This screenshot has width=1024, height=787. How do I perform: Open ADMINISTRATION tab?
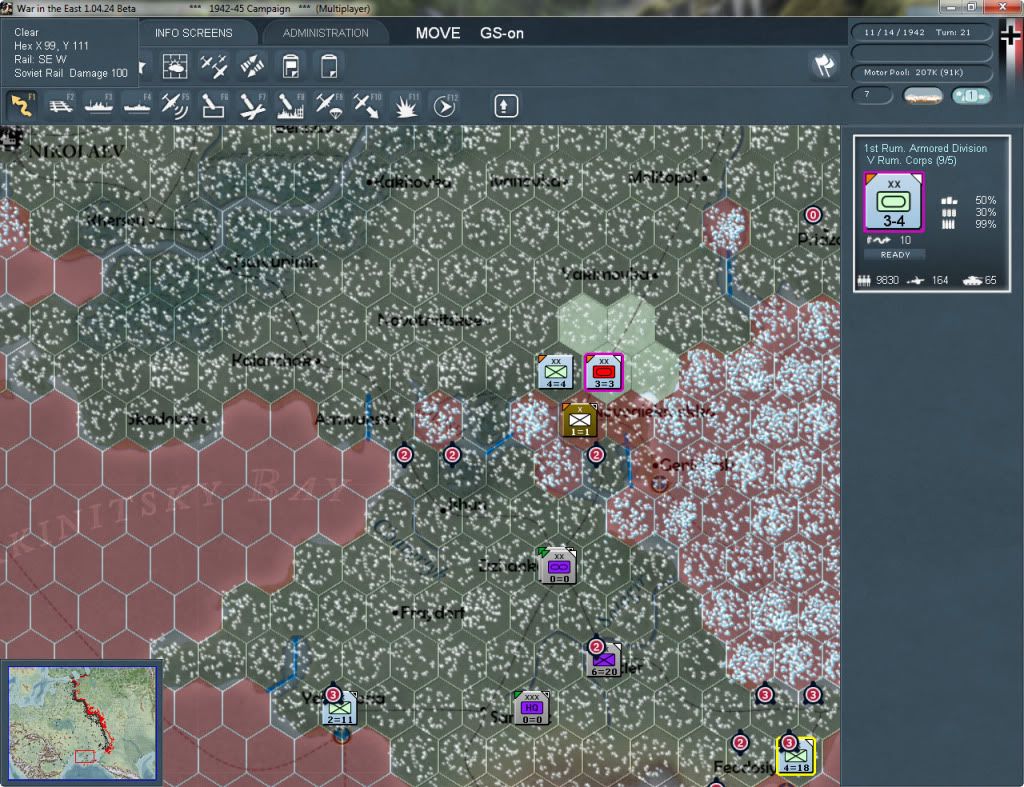325,33
